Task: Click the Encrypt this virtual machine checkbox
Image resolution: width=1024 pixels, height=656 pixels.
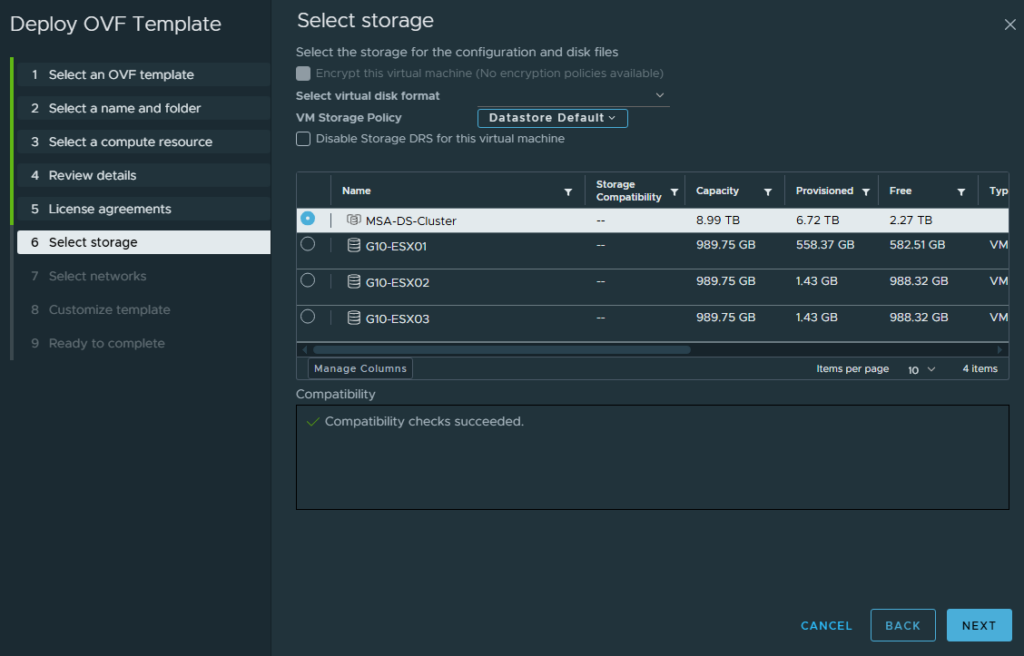Action: point(303,73)
